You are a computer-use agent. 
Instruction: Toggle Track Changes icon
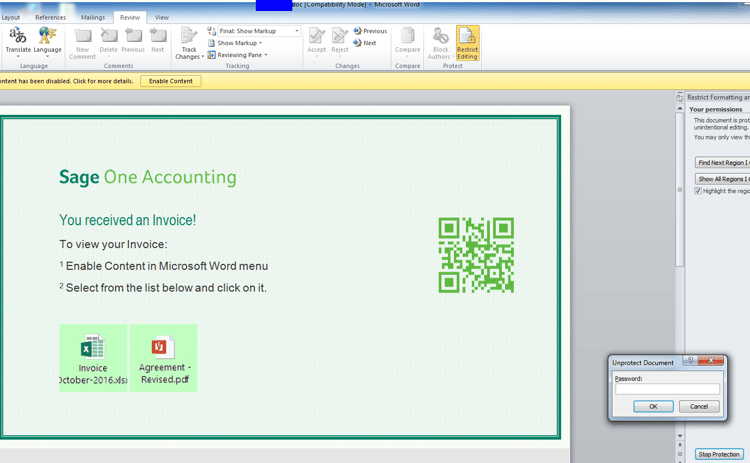coord(189,36)
